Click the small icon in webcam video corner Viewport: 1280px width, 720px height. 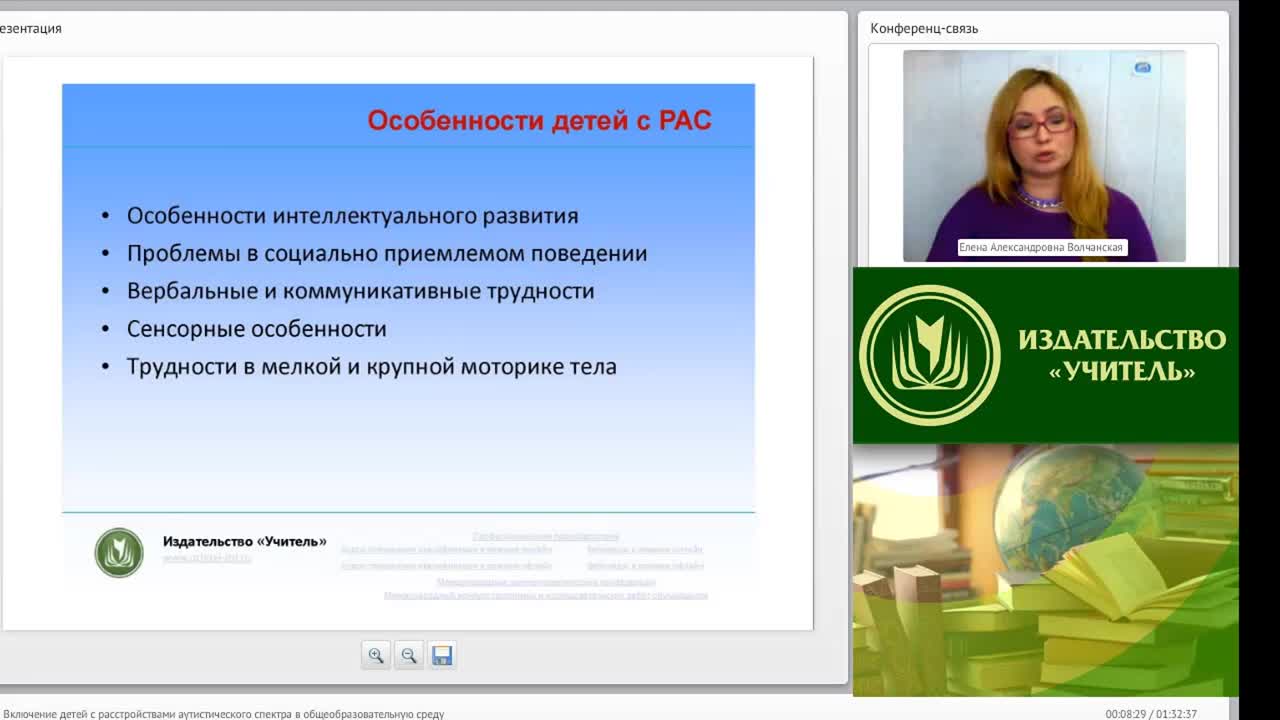1143,68
